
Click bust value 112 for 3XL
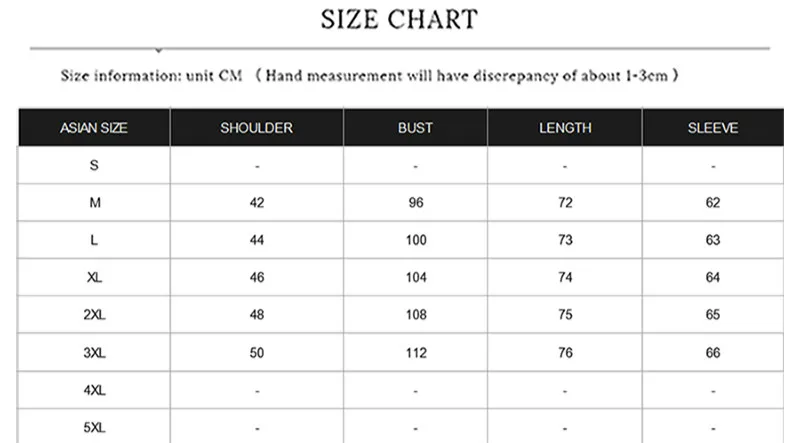coord(416,353)
